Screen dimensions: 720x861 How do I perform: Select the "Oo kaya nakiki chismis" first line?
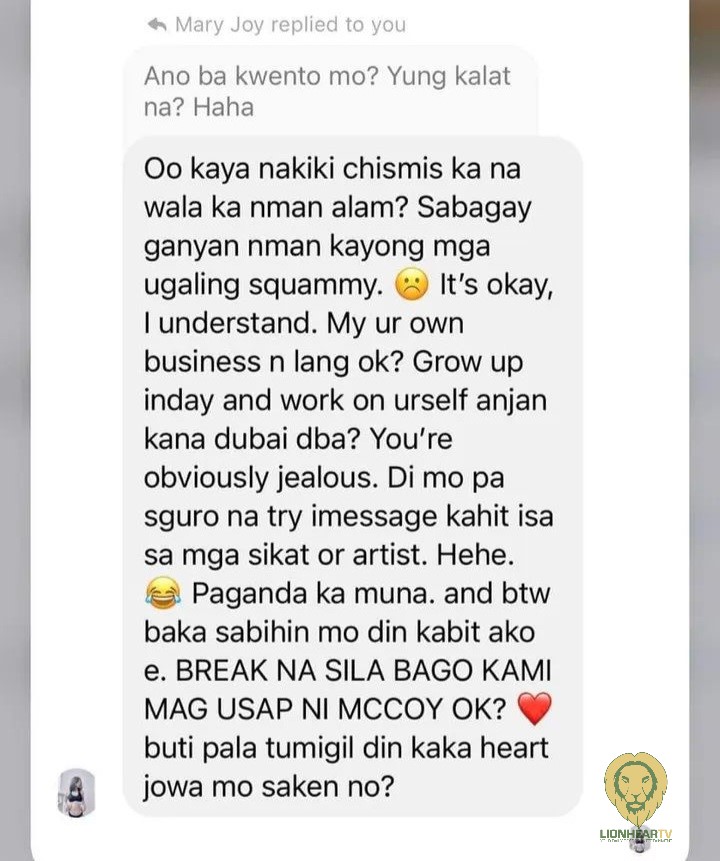click(332, 169)
